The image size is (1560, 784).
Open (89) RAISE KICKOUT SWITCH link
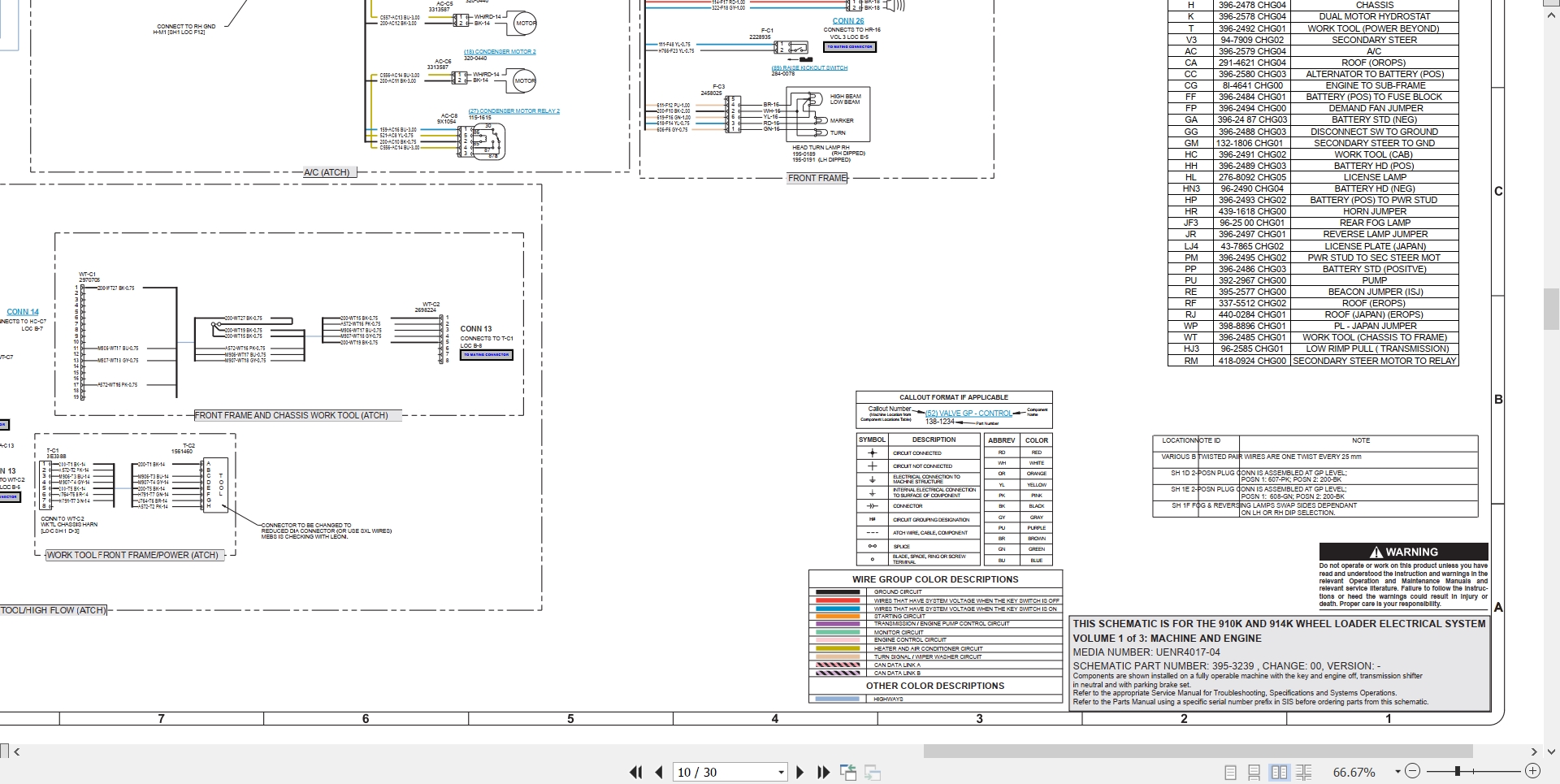[809, 68]
